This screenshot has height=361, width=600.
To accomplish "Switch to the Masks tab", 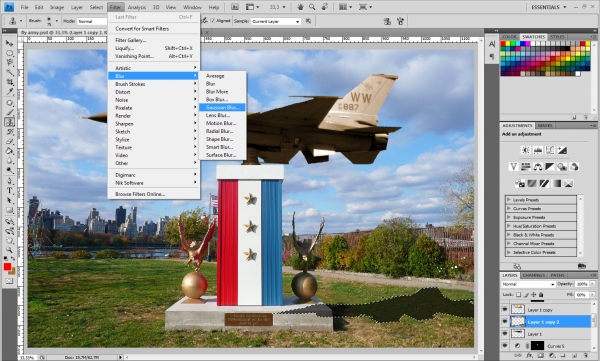I will (x=545, y=126).
